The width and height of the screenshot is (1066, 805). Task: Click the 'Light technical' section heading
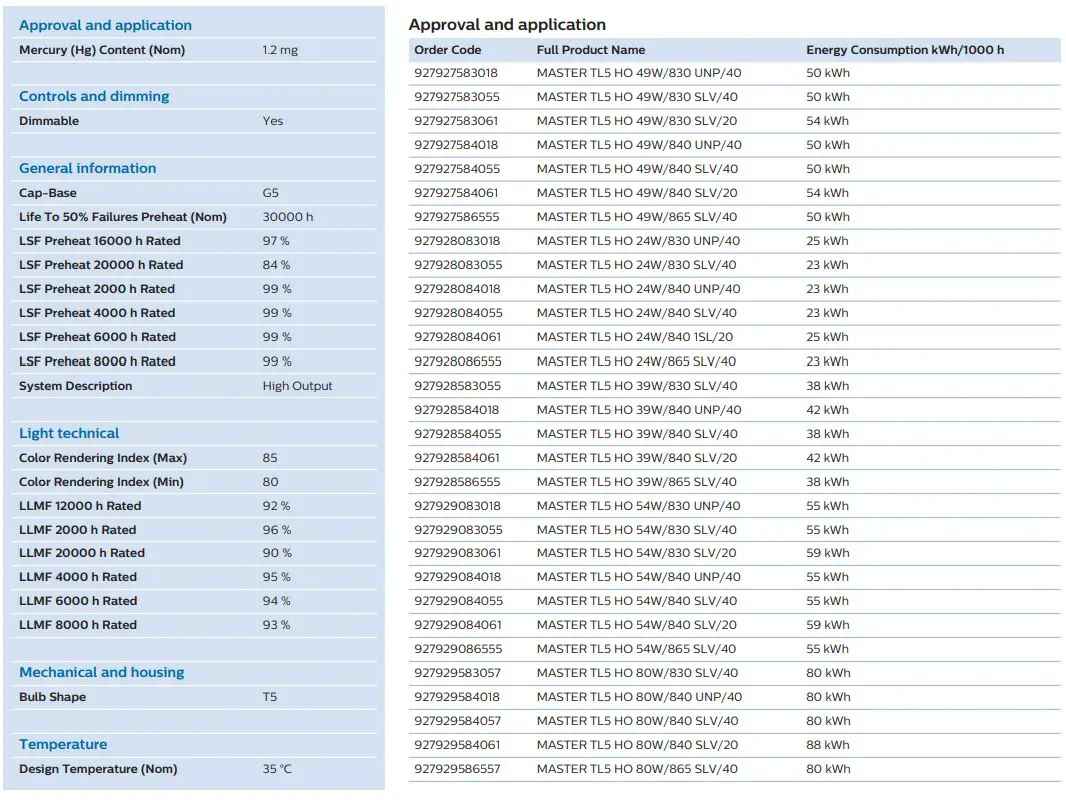[x=69, y=433]
